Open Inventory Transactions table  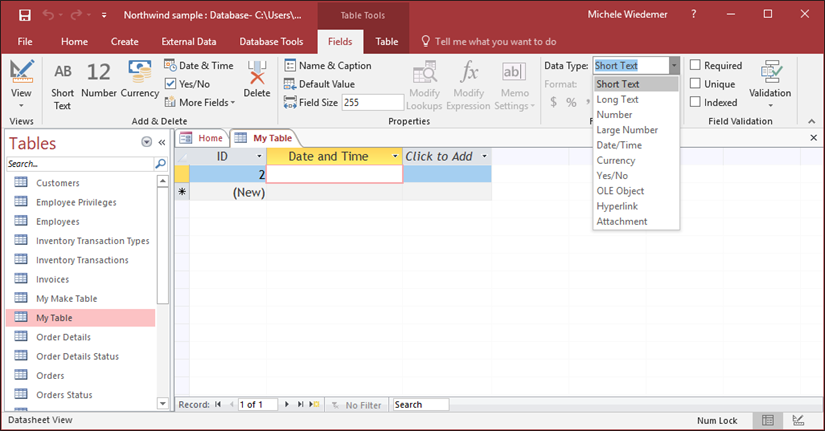coord(82,260)
